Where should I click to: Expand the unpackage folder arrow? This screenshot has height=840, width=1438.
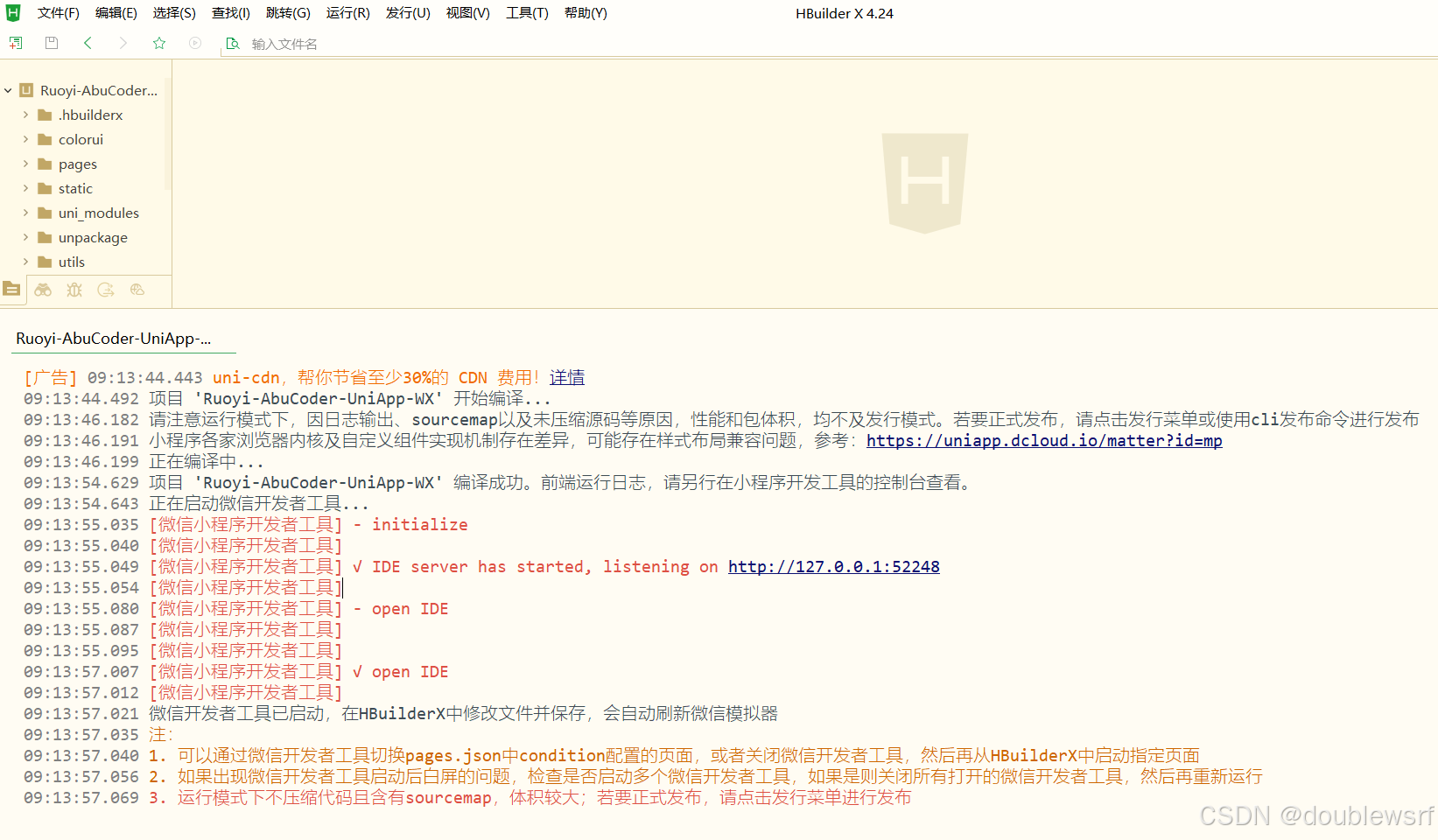[x=25, y=237]
